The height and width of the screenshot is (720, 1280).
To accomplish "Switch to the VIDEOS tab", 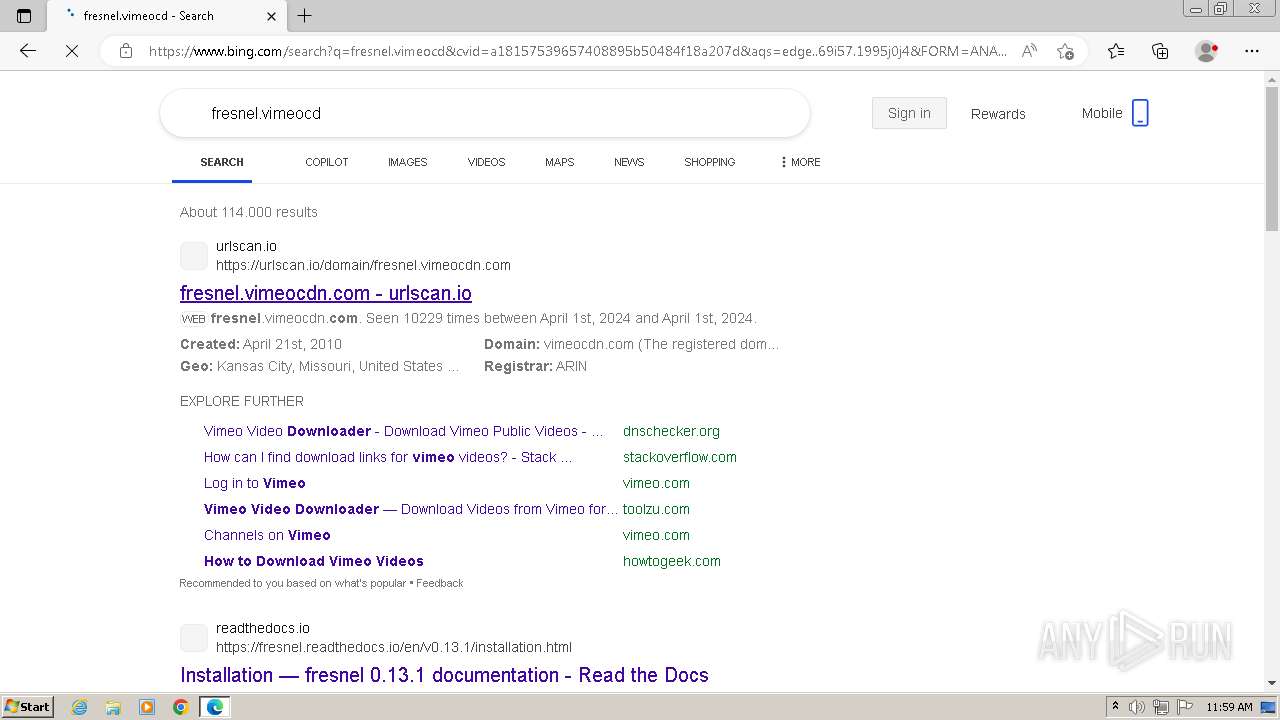I will [486, 162].
